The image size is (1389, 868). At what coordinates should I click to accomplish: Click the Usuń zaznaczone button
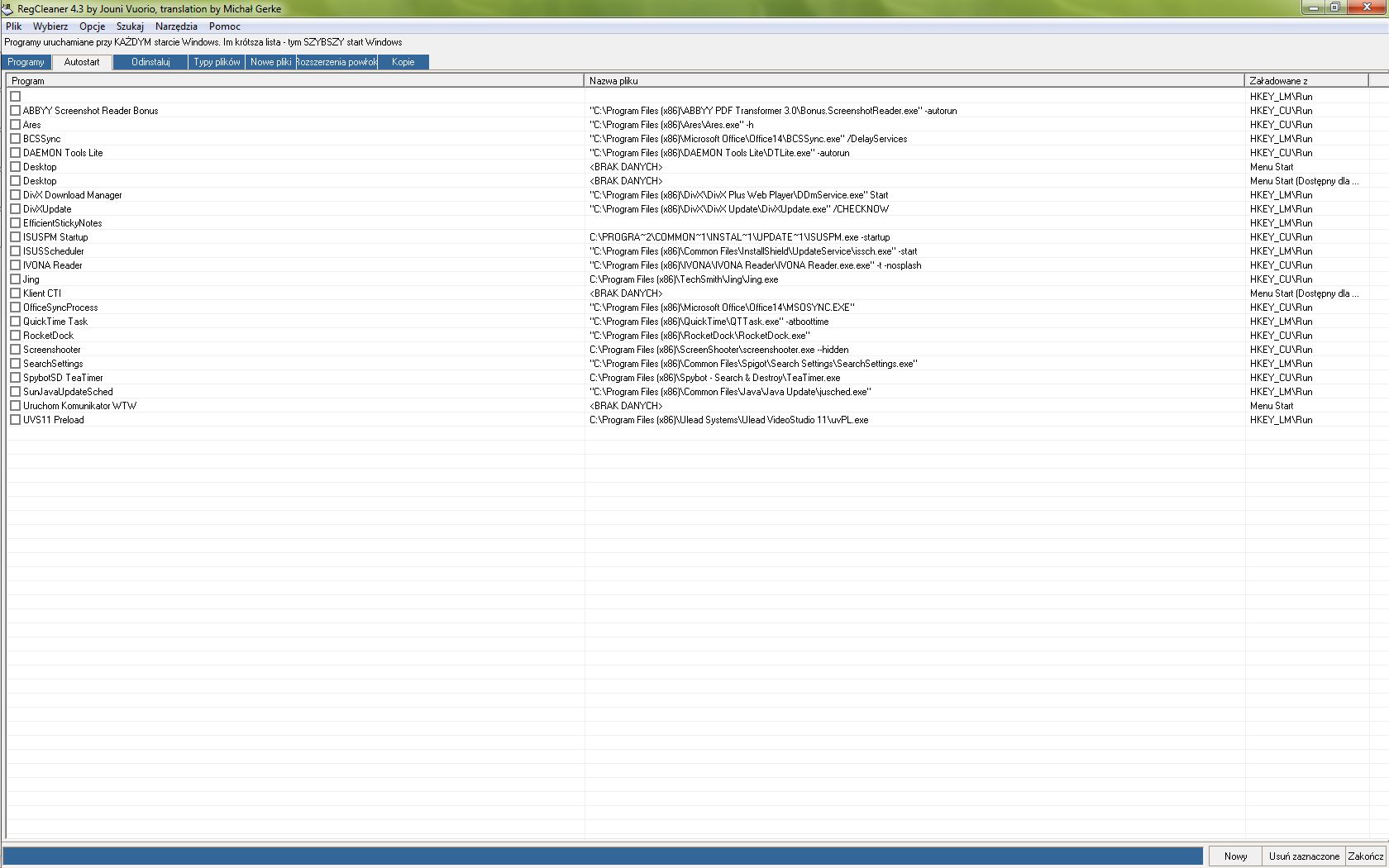point(1304,856)
